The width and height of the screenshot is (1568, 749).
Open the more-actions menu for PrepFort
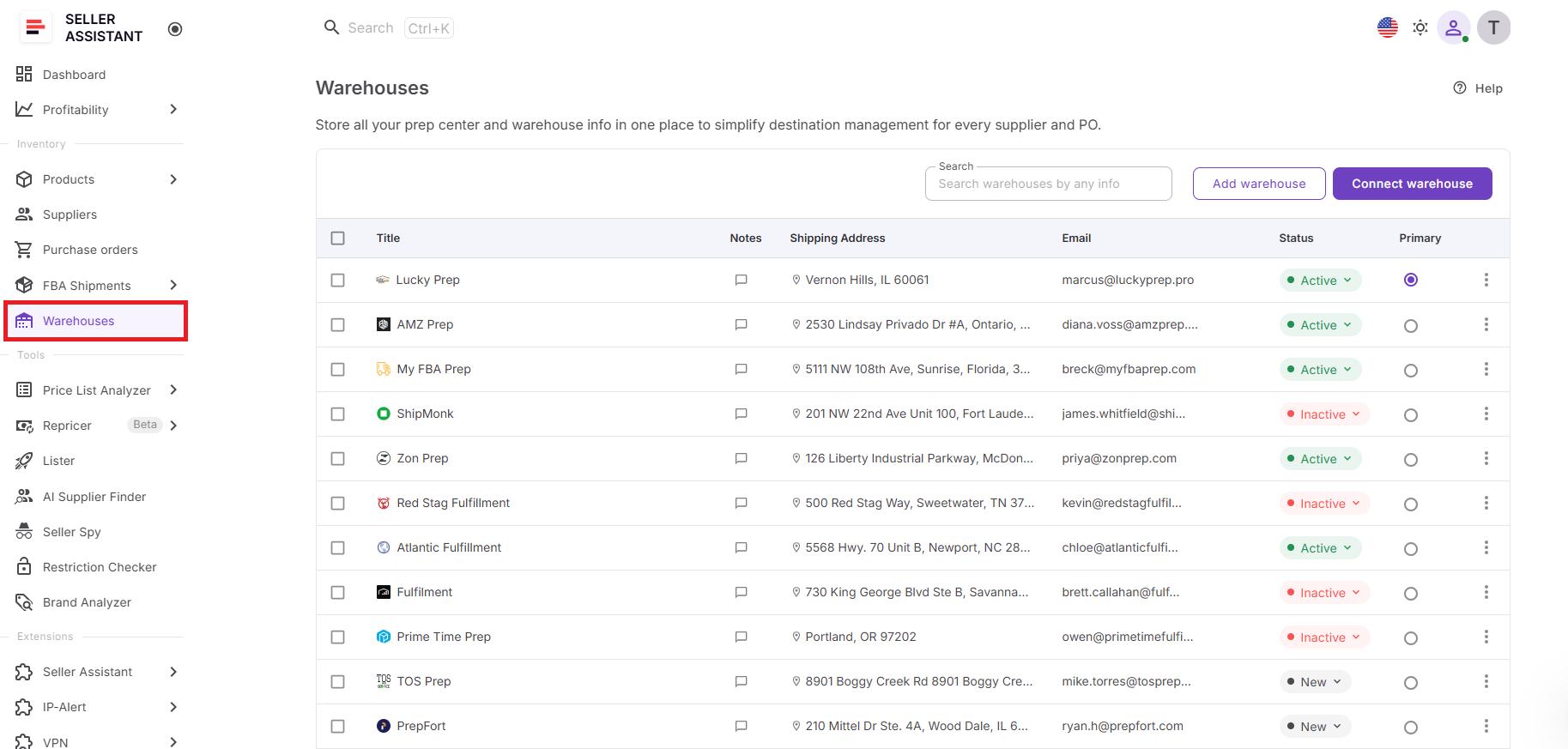pos(1486,726)
